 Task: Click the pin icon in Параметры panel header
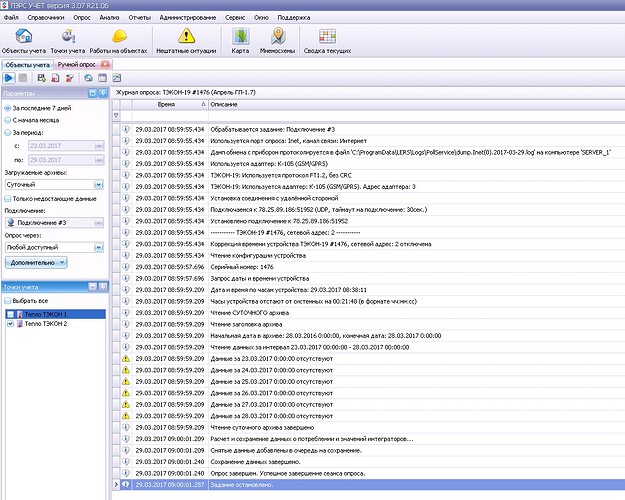coord(103,93)
